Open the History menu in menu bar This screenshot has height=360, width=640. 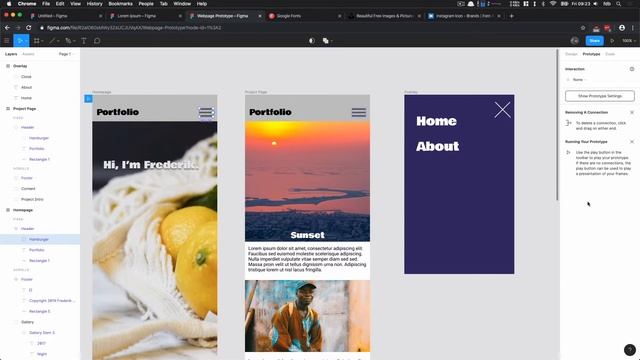point(94,4)
